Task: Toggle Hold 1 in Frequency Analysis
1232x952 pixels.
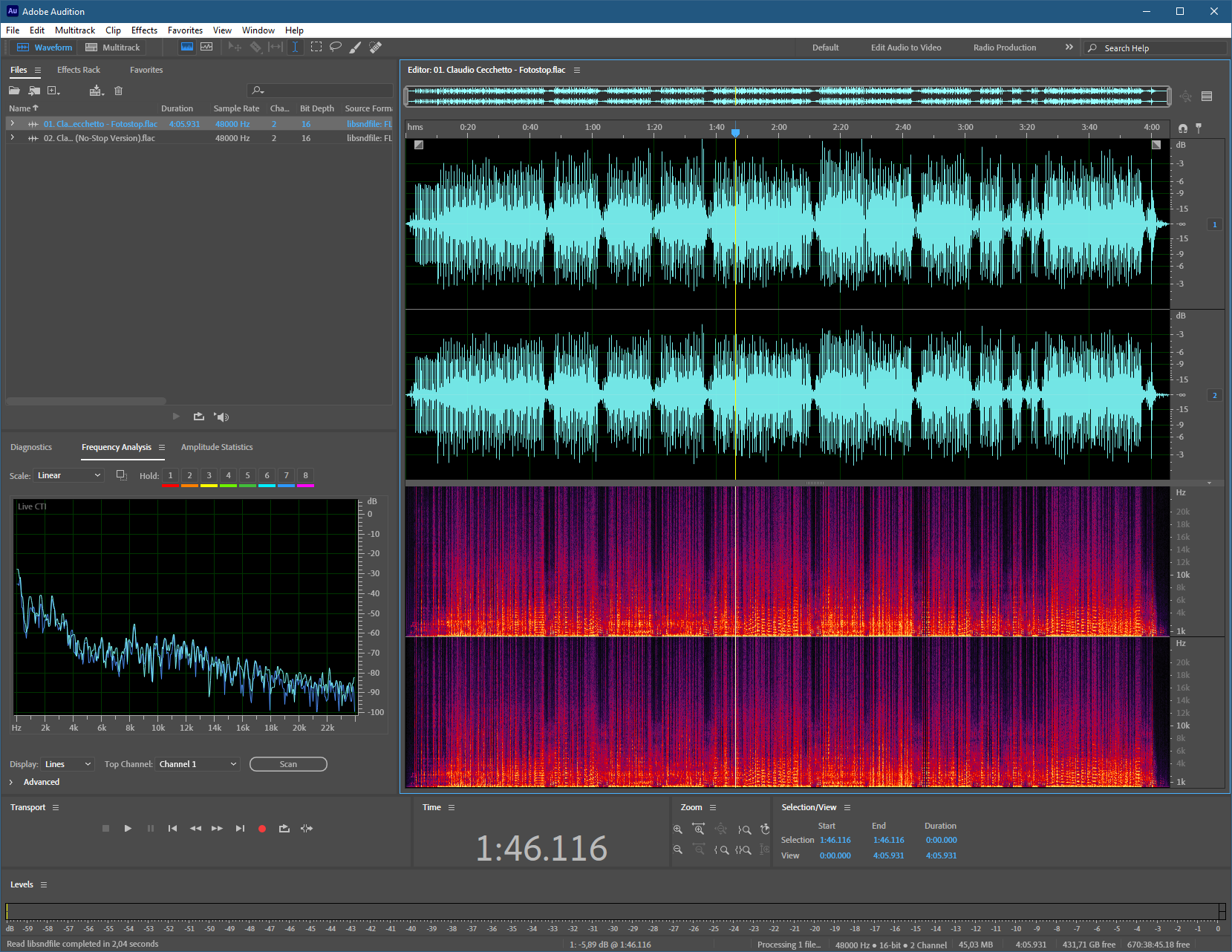Action: click(170, 475)
